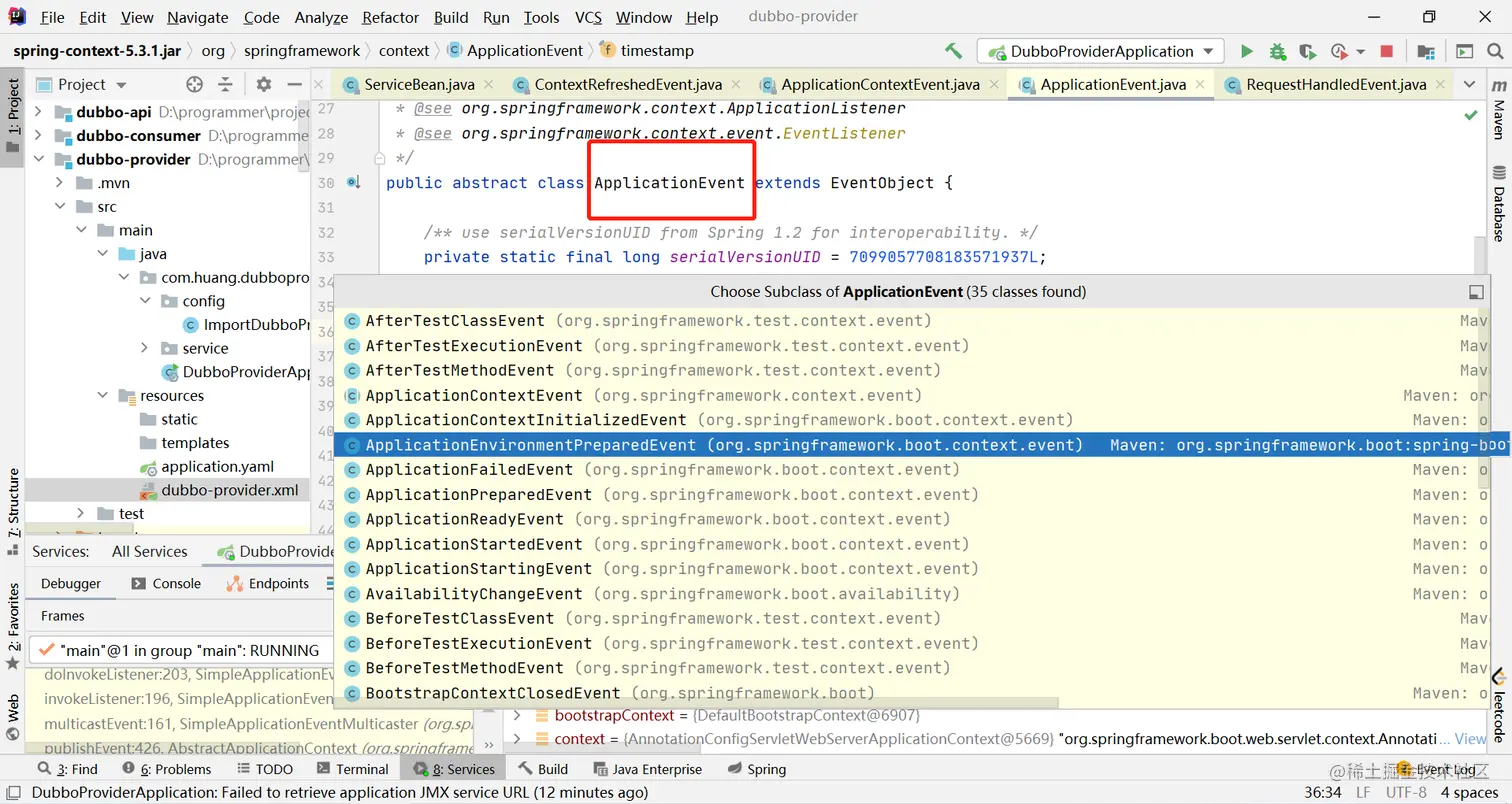Show hidden editor tabs dropdown

[x=1469, y=85]
